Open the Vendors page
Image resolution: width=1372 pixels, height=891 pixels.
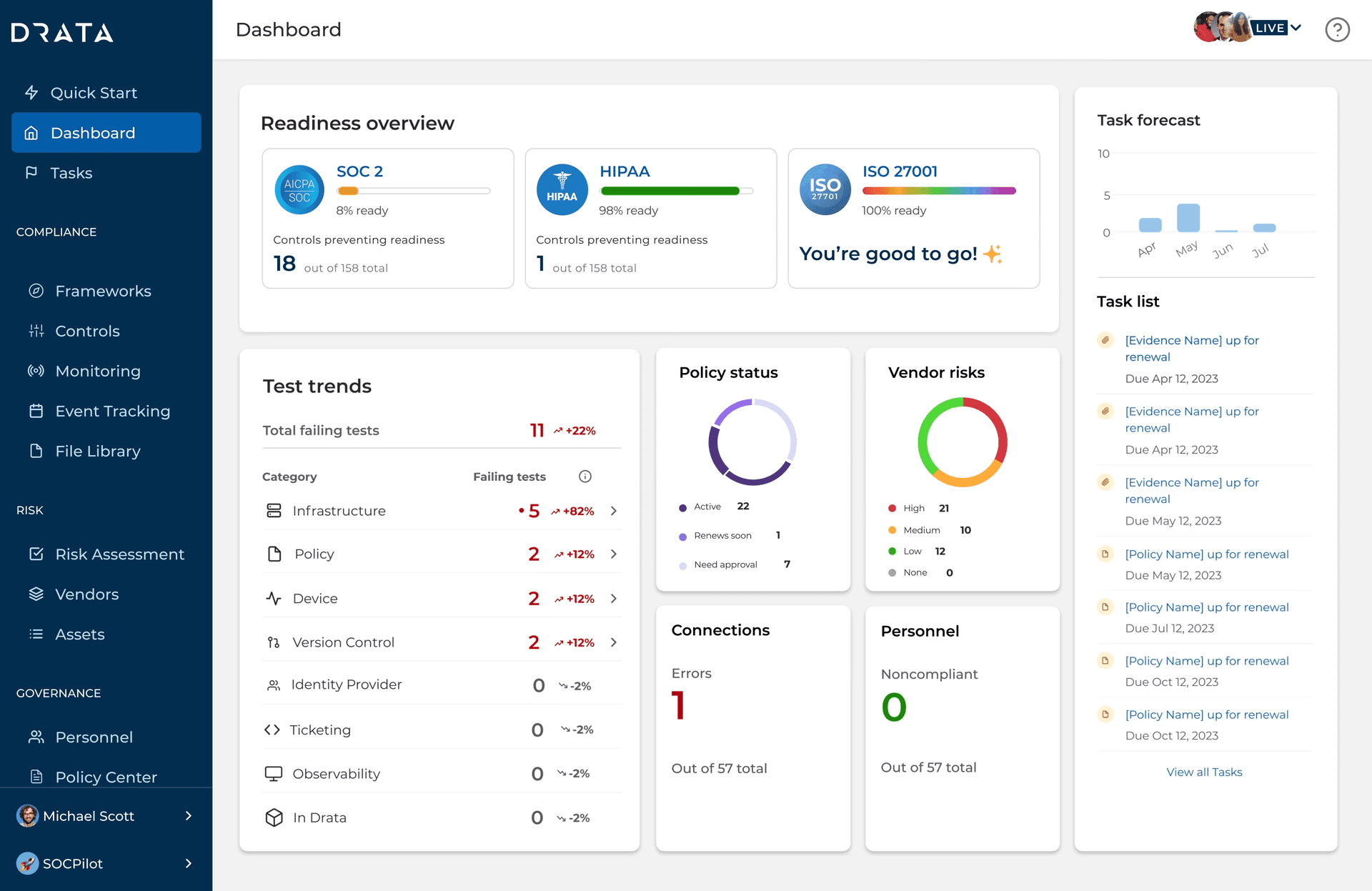[x=86, y=594]
